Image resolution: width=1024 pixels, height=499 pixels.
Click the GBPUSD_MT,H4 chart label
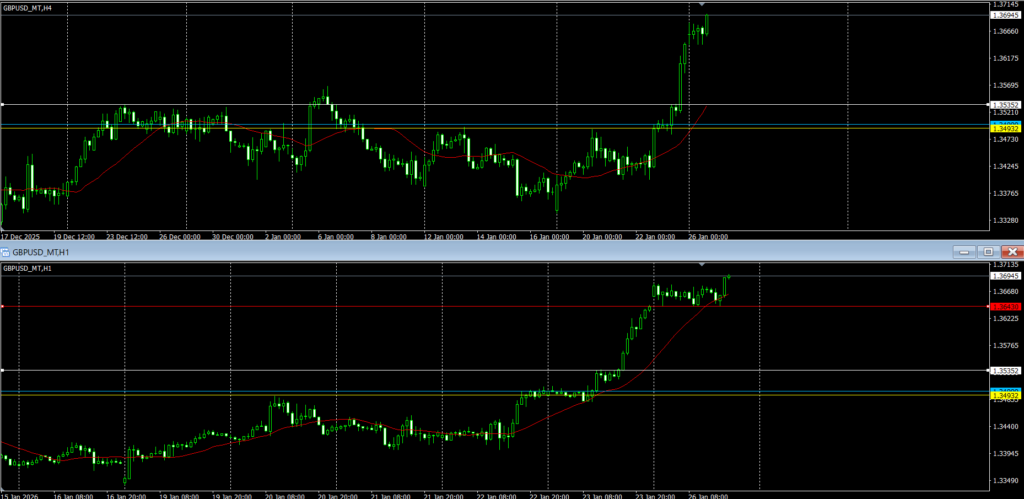tap(28, 7)
